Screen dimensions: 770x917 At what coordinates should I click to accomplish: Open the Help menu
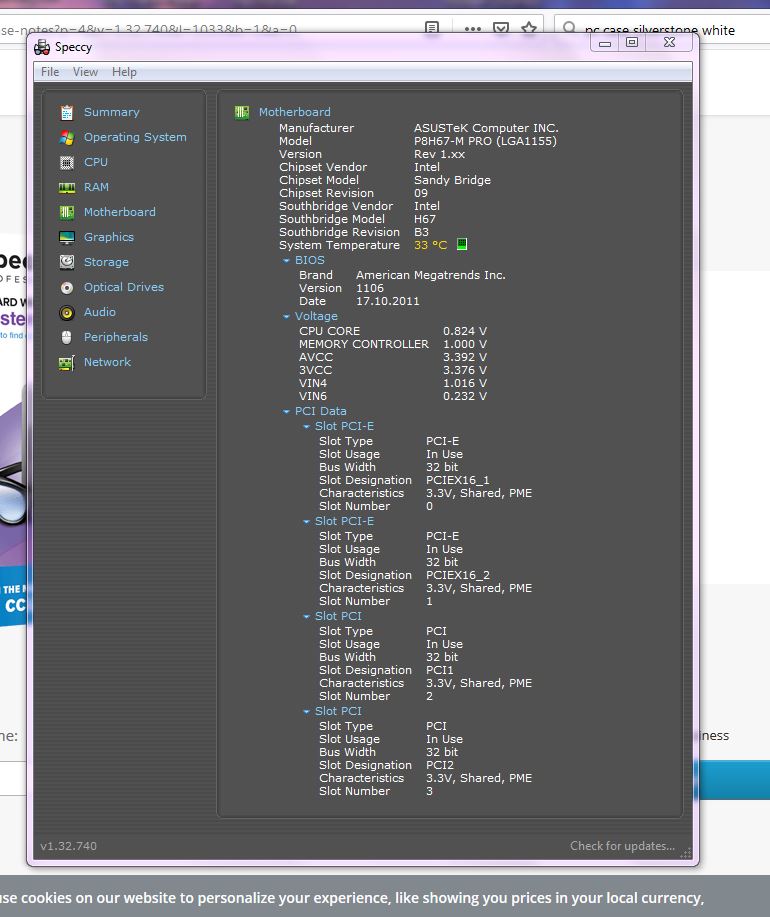(124, 72)
